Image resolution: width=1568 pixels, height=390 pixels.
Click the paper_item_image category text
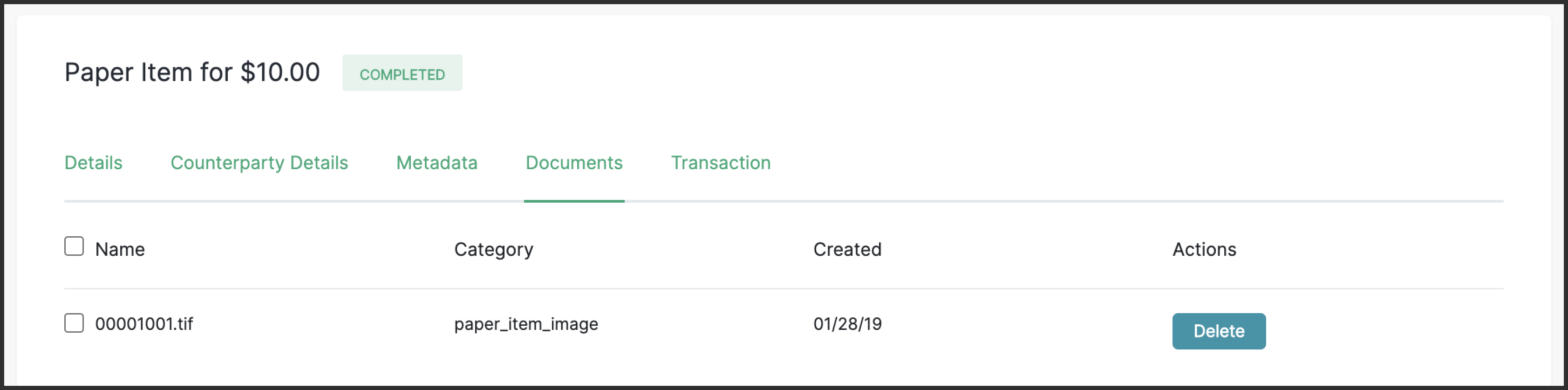(526, 324)
